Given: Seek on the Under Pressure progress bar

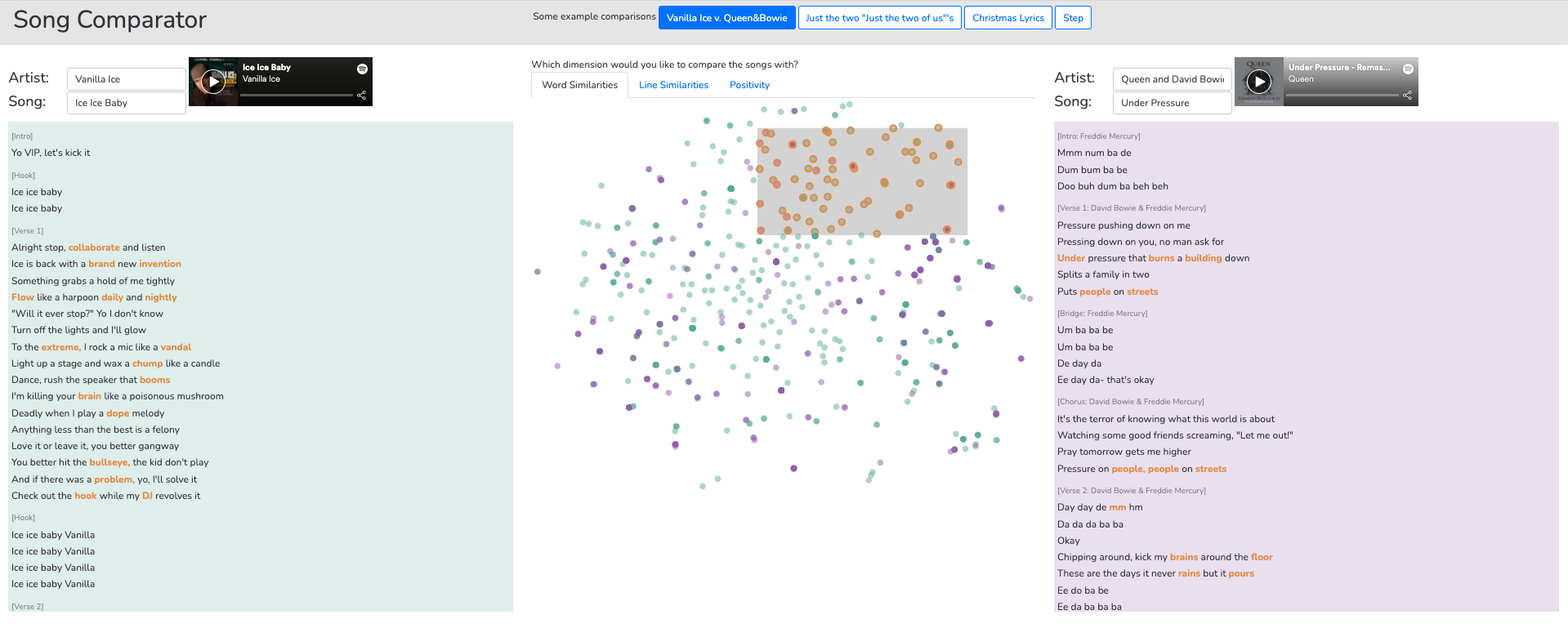Looking at the screenshot, I should click(x=1343, y=96).
